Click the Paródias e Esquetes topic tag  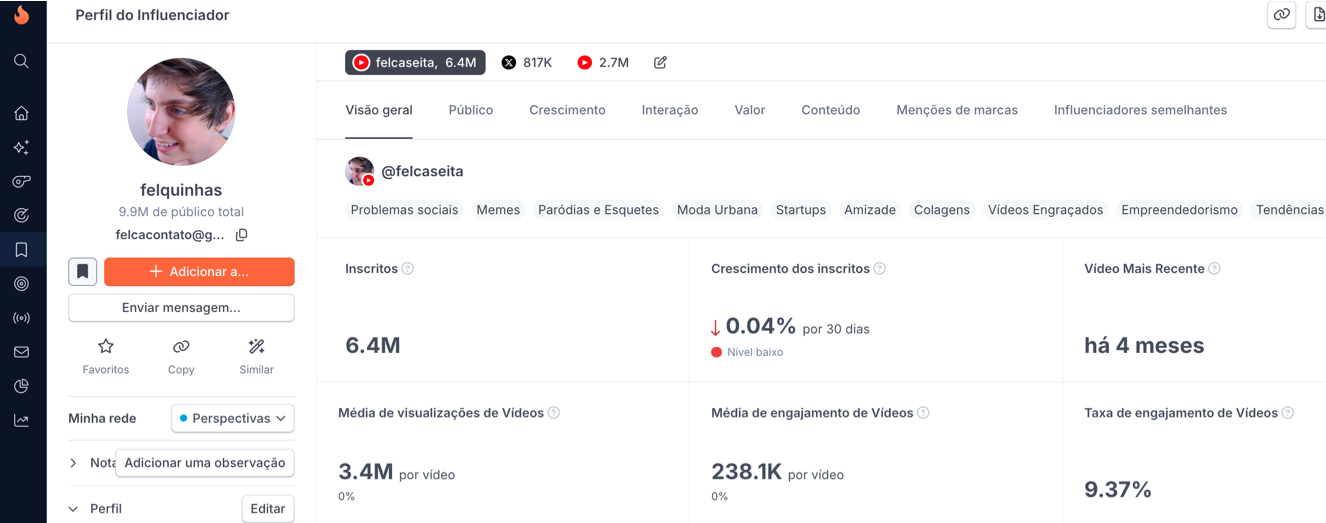pos(598,210)
